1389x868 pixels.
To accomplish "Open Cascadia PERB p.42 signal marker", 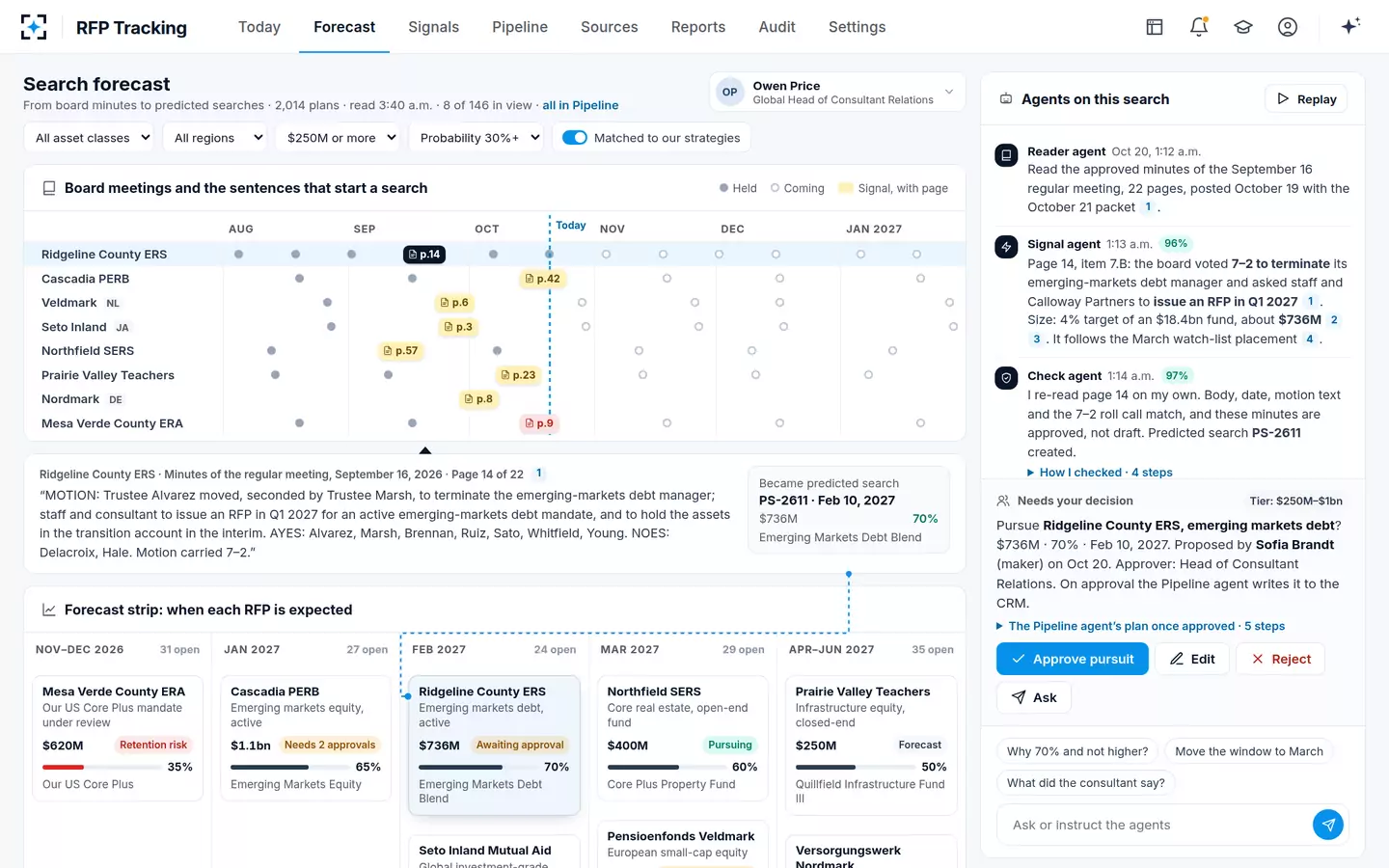I will 542,279.
